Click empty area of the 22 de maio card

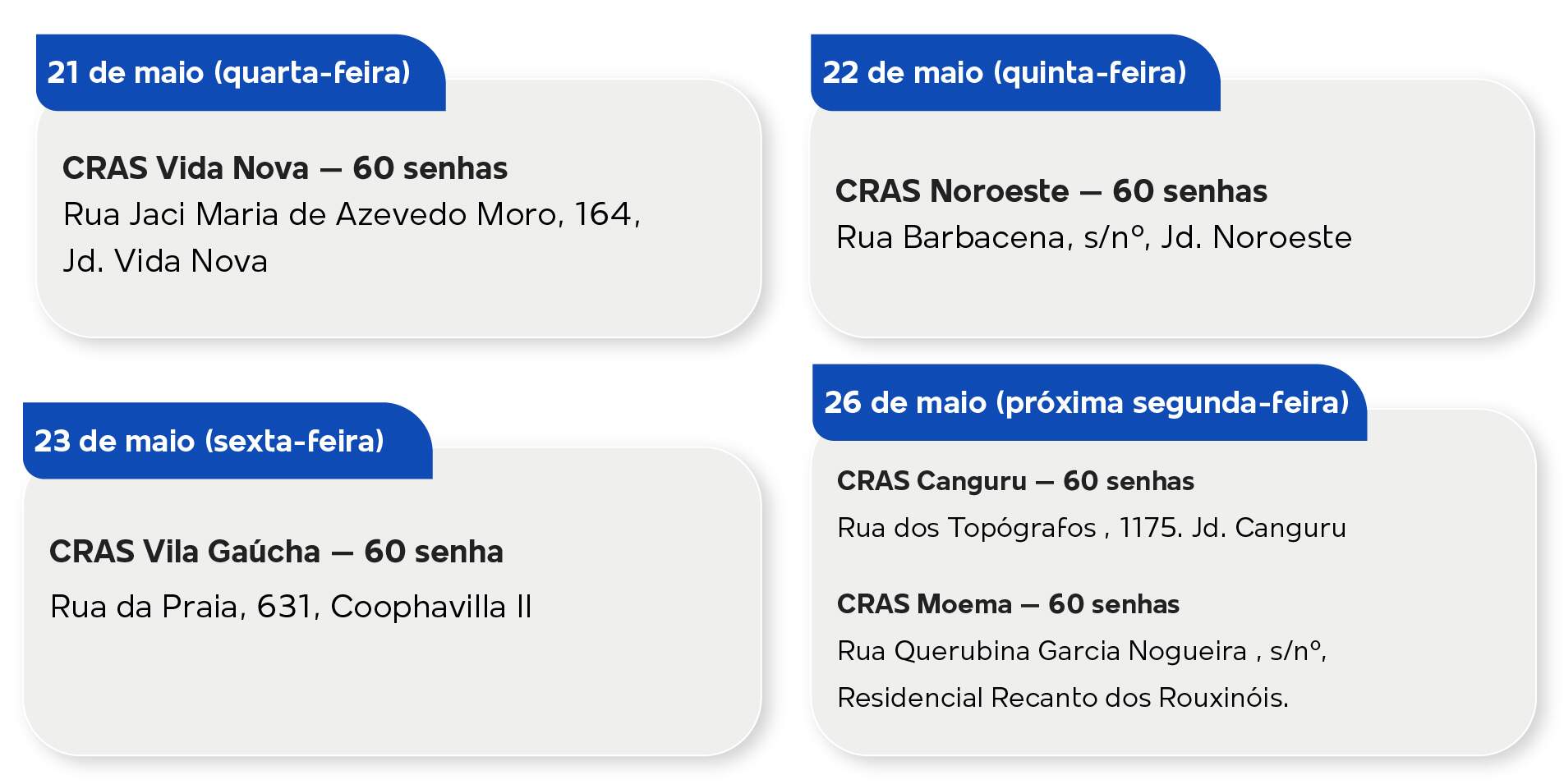click(x=1173, y=296)
